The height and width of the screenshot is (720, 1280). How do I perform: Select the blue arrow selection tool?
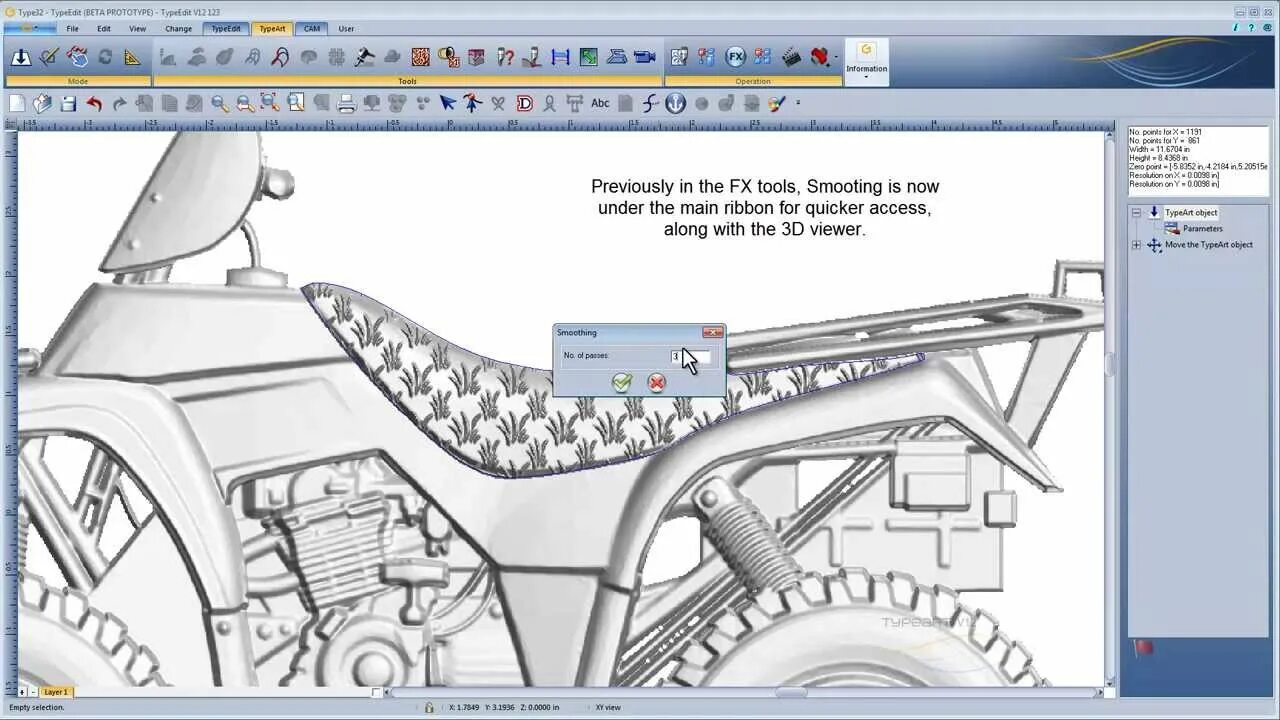(447, 103)
